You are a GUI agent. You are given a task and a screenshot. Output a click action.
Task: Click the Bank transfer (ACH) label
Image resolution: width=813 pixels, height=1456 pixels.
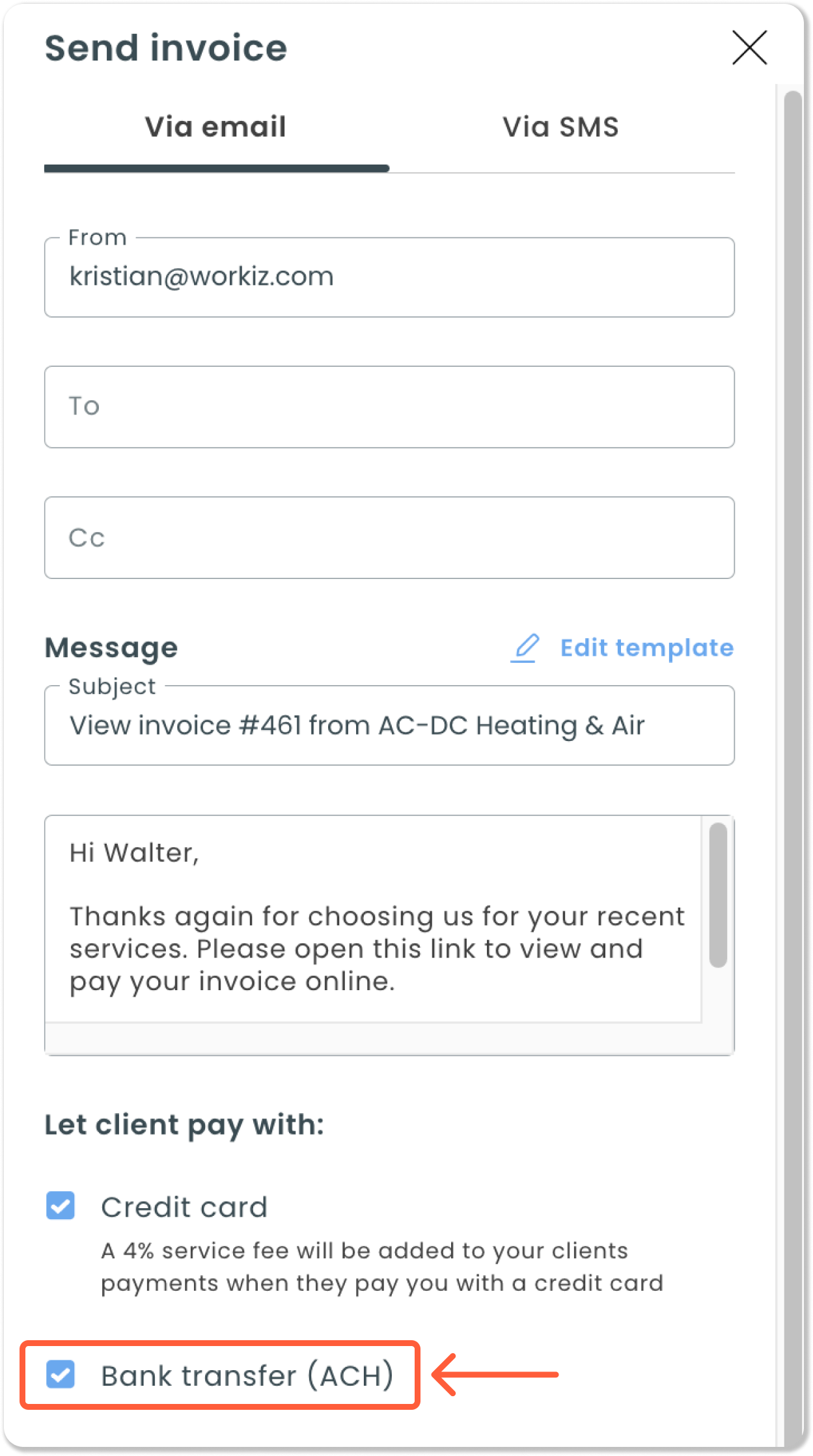point(247,1376)
